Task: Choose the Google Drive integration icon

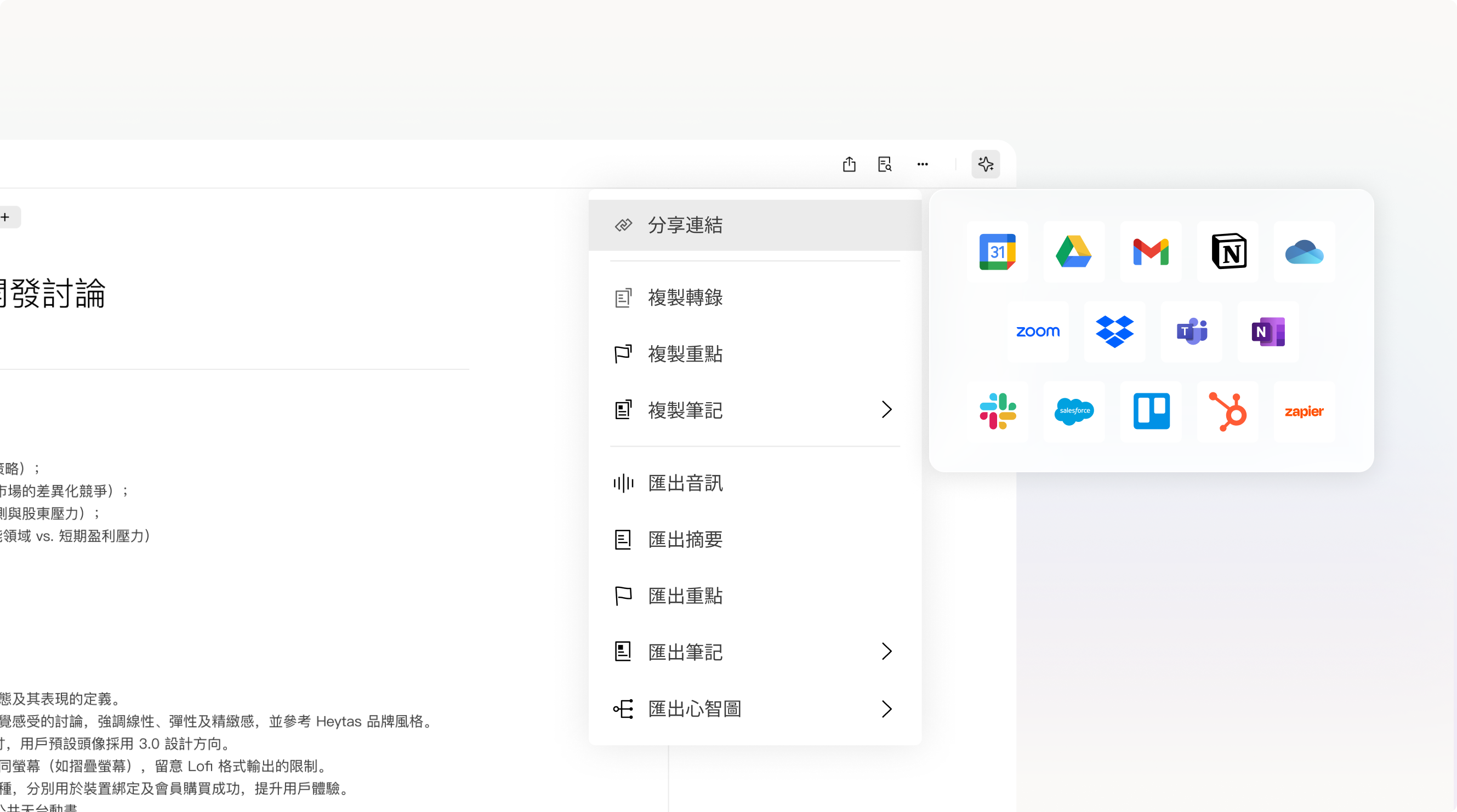Action: [1073, 251]
